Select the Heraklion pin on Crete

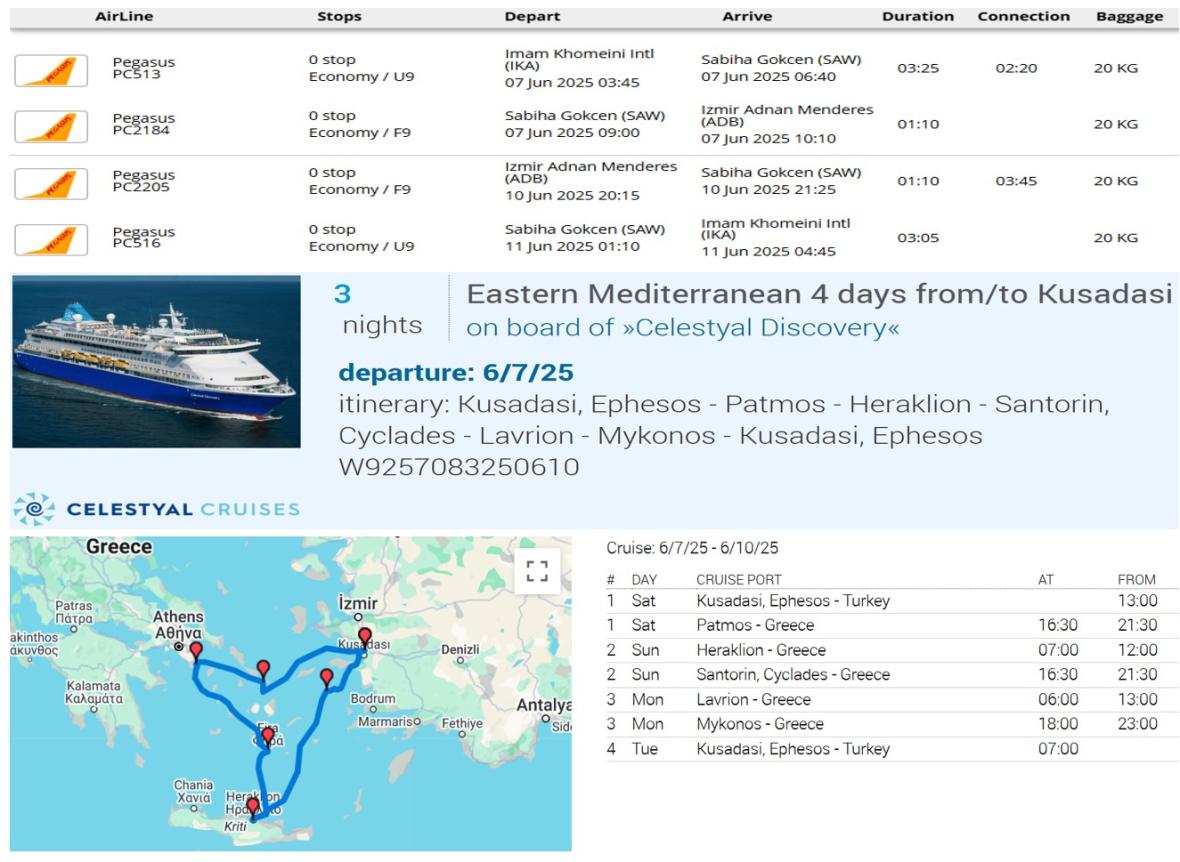coord(253,806)
